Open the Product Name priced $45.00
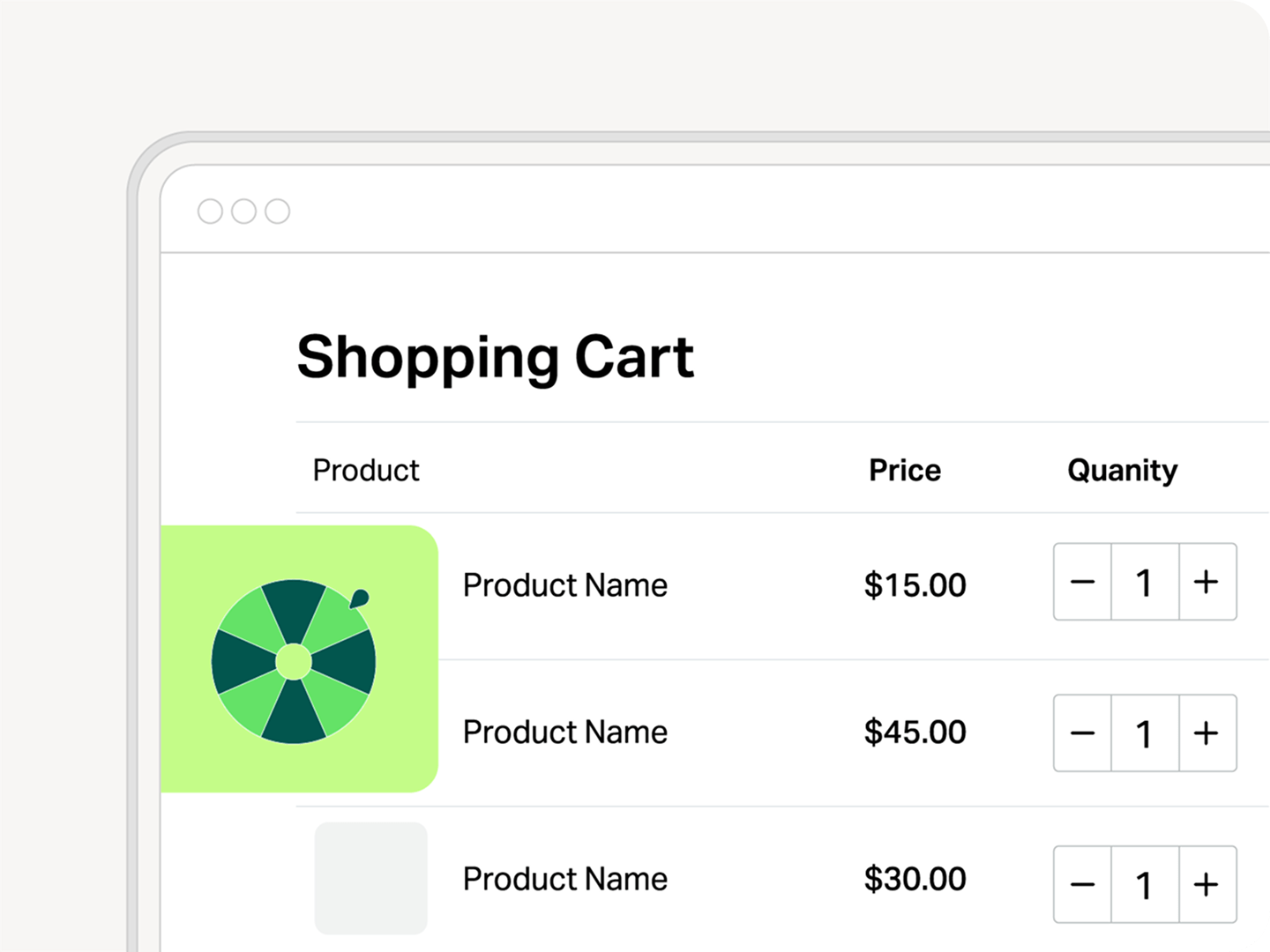 click(x=565, y=733)
